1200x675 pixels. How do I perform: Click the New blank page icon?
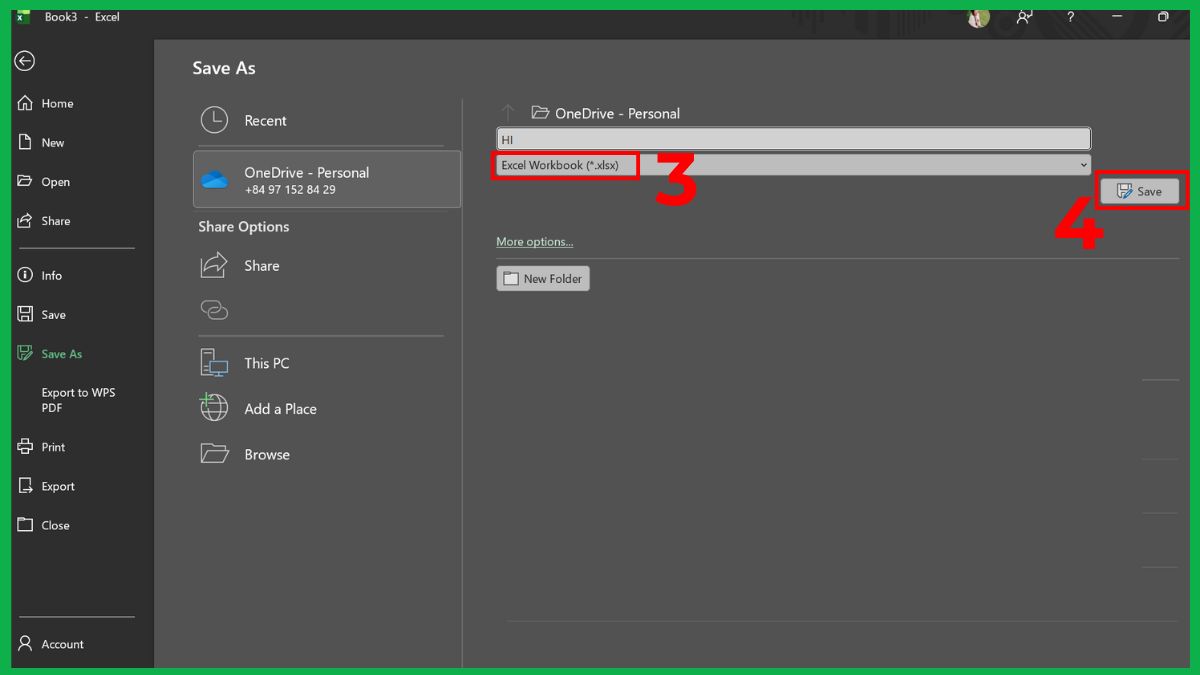26,142
